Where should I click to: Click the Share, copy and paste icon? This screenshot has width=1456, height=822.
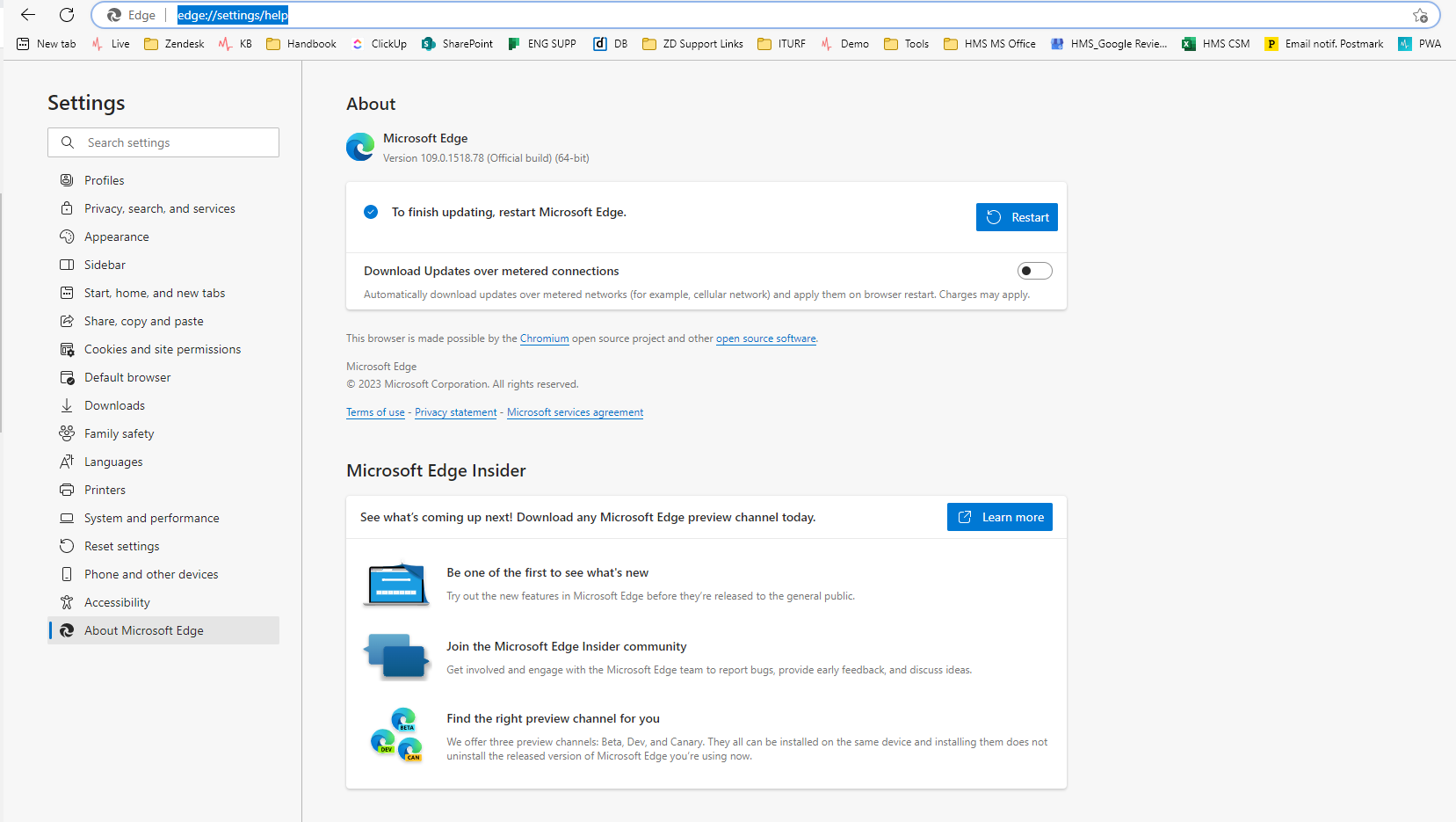coord(67,321)
